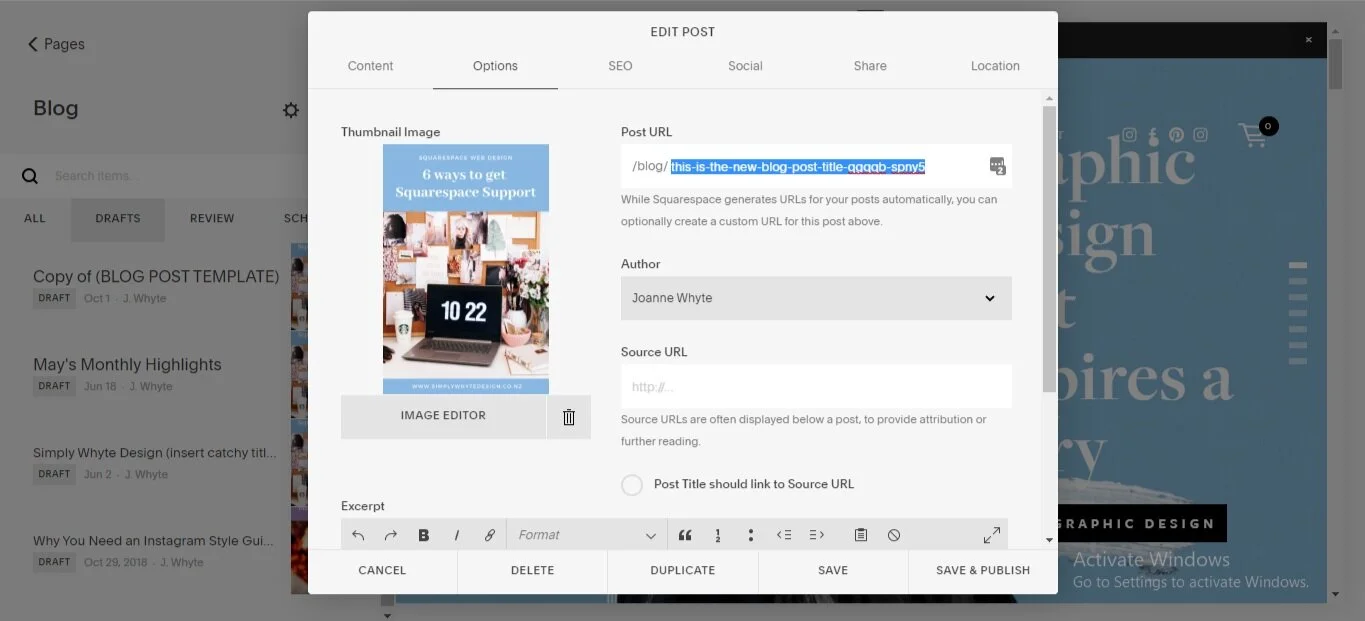Delete the thumbnail image with trash icon
The height and width of the screenshot is (621, 1365).
click(569, 417)
